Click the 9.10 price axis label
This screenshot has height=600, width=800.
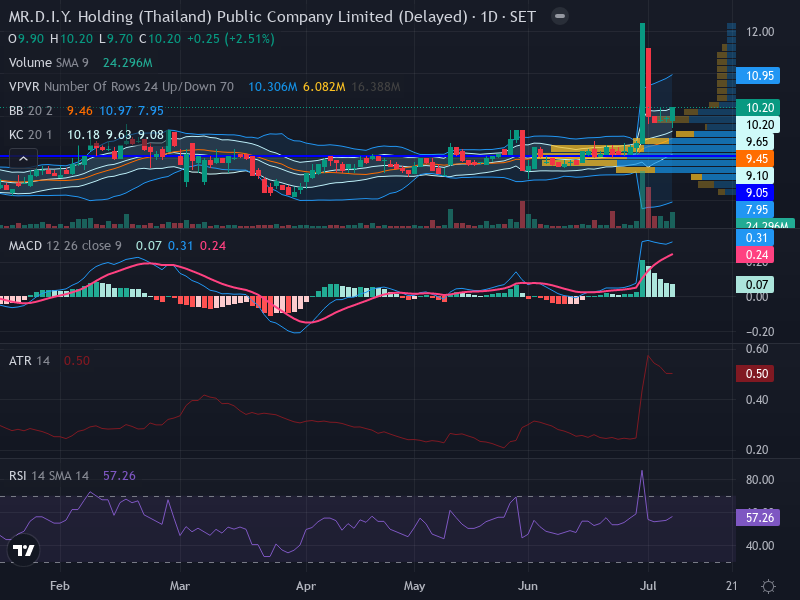pos(755,176)
